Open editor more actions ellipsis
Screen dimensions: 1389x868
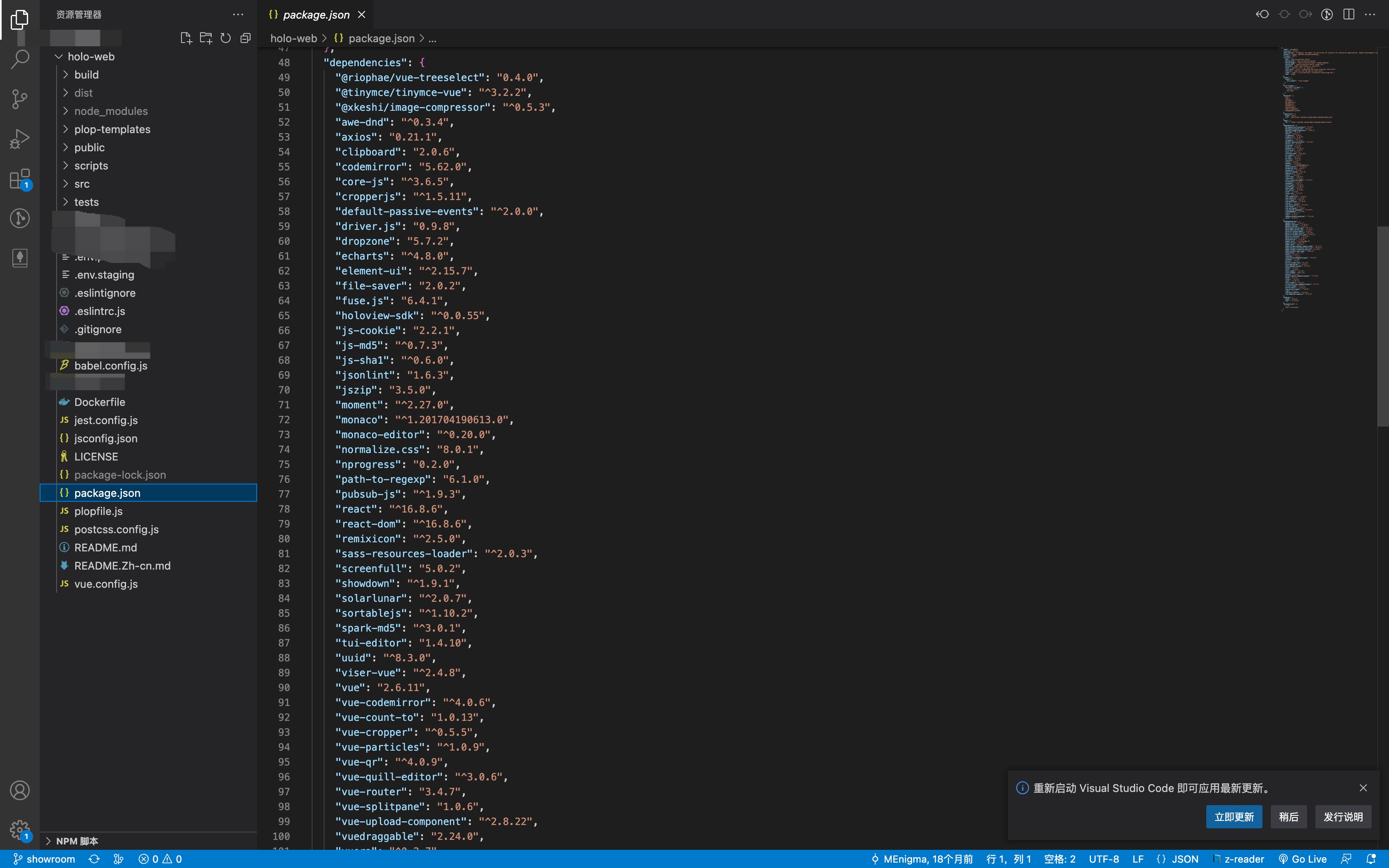click(1370, 14)
